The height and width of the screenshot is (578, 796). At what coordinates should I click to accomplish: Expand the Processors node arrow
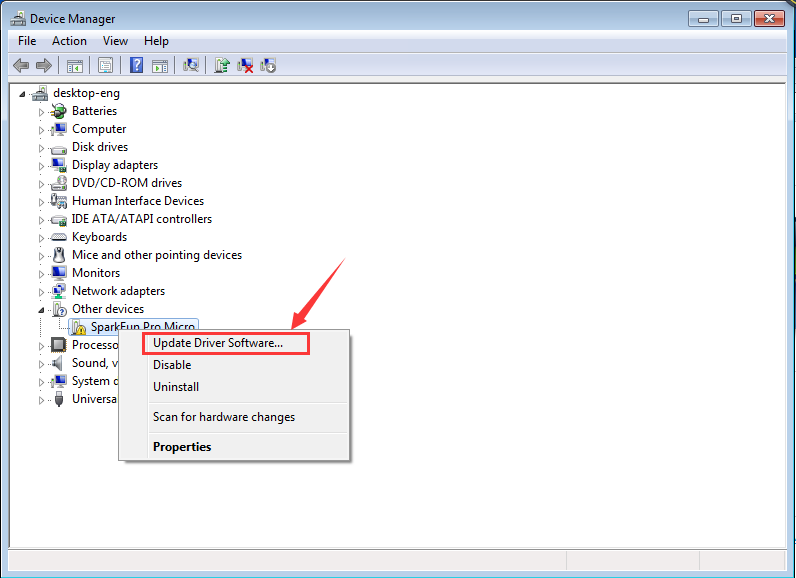pos(41,346)
